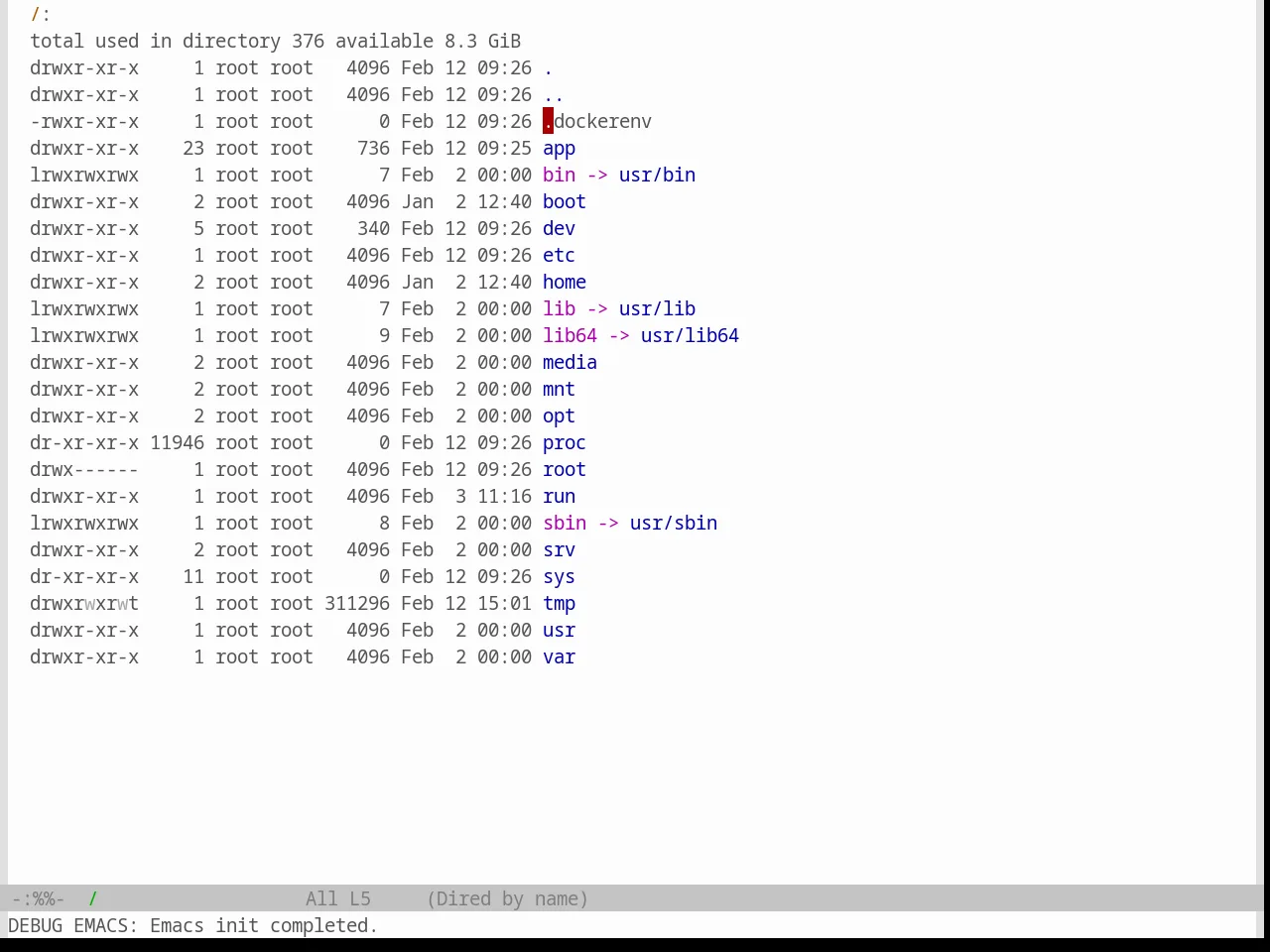Click the single-dot current directory entry
This screenshot has height=952, width=1270.
tap(548, 68)
